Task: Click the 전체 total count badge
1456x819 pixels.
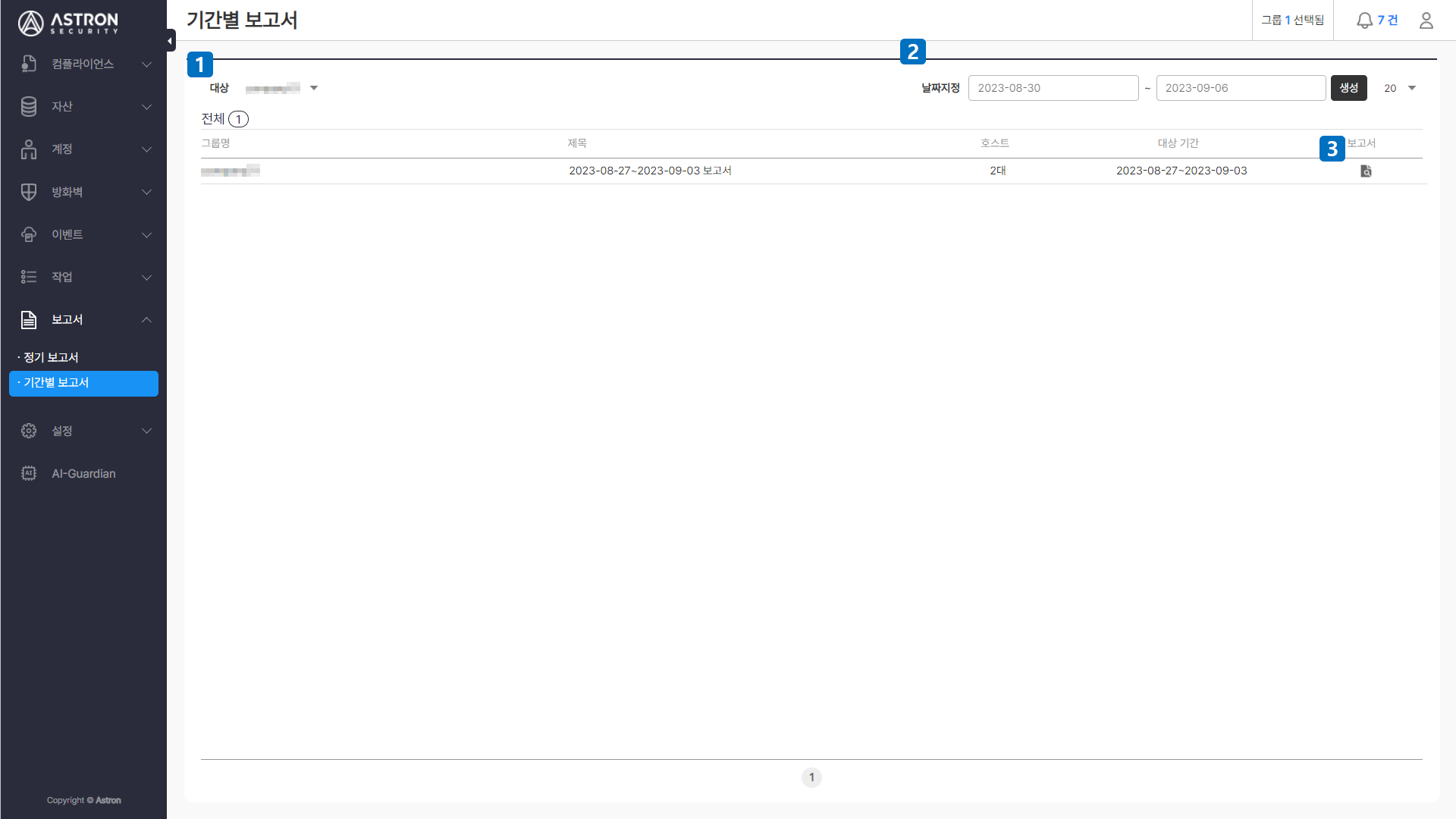Action: tap(238, 119)
